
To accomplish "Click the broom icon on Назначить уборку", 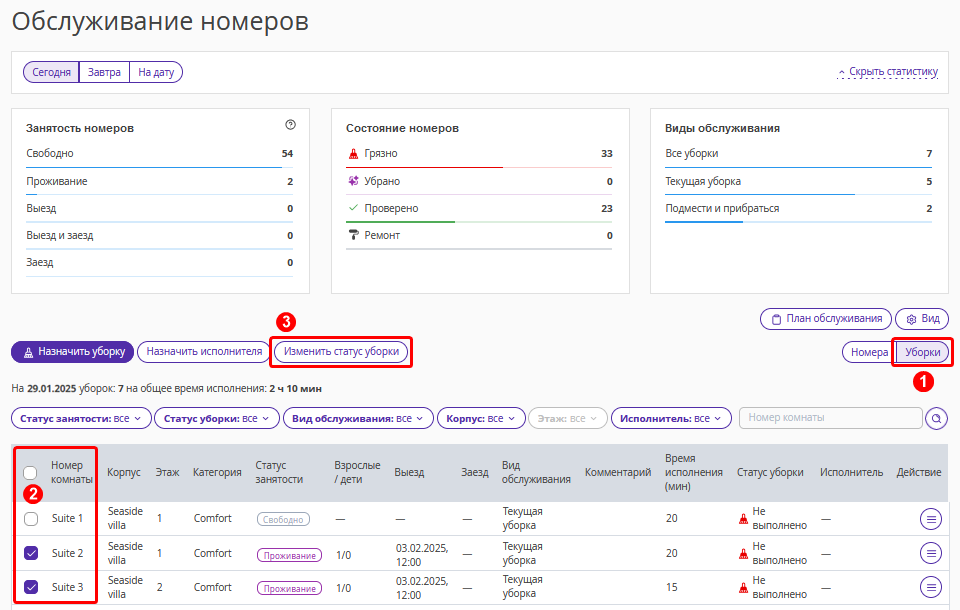I will click(x=28, y=353).
